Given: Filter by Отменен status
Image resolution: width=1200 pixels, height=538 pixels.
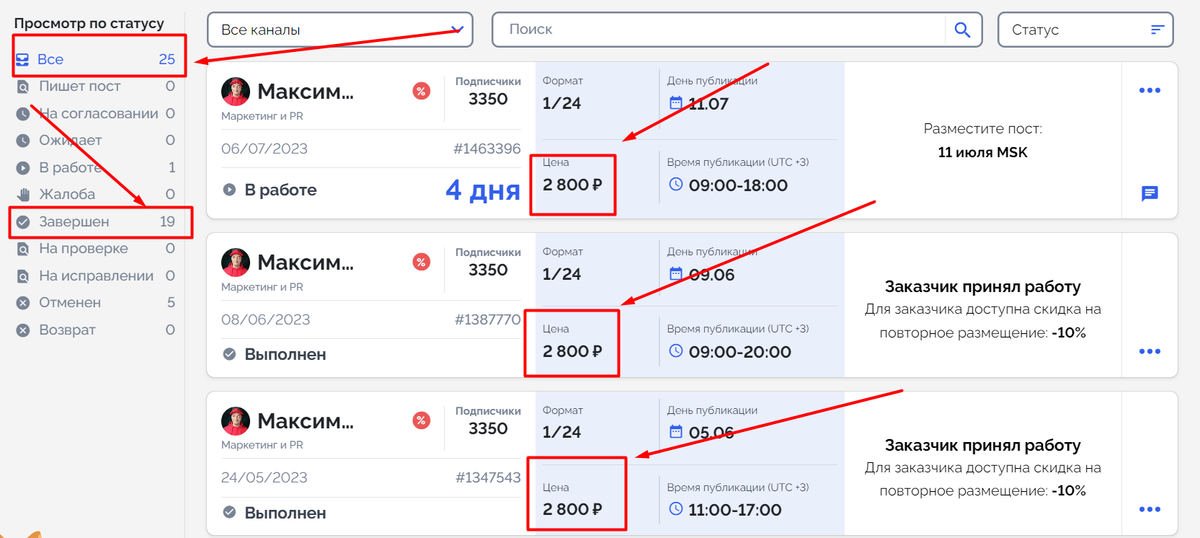Looking at the screenshot, I should point(69,303).
